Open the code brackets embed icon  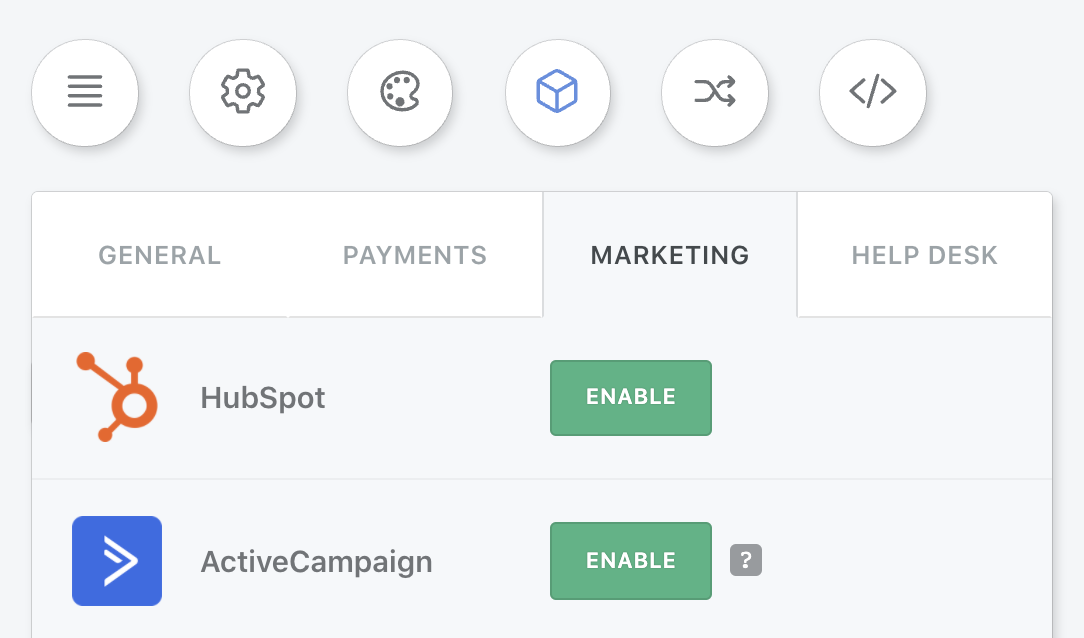point(872,93)
